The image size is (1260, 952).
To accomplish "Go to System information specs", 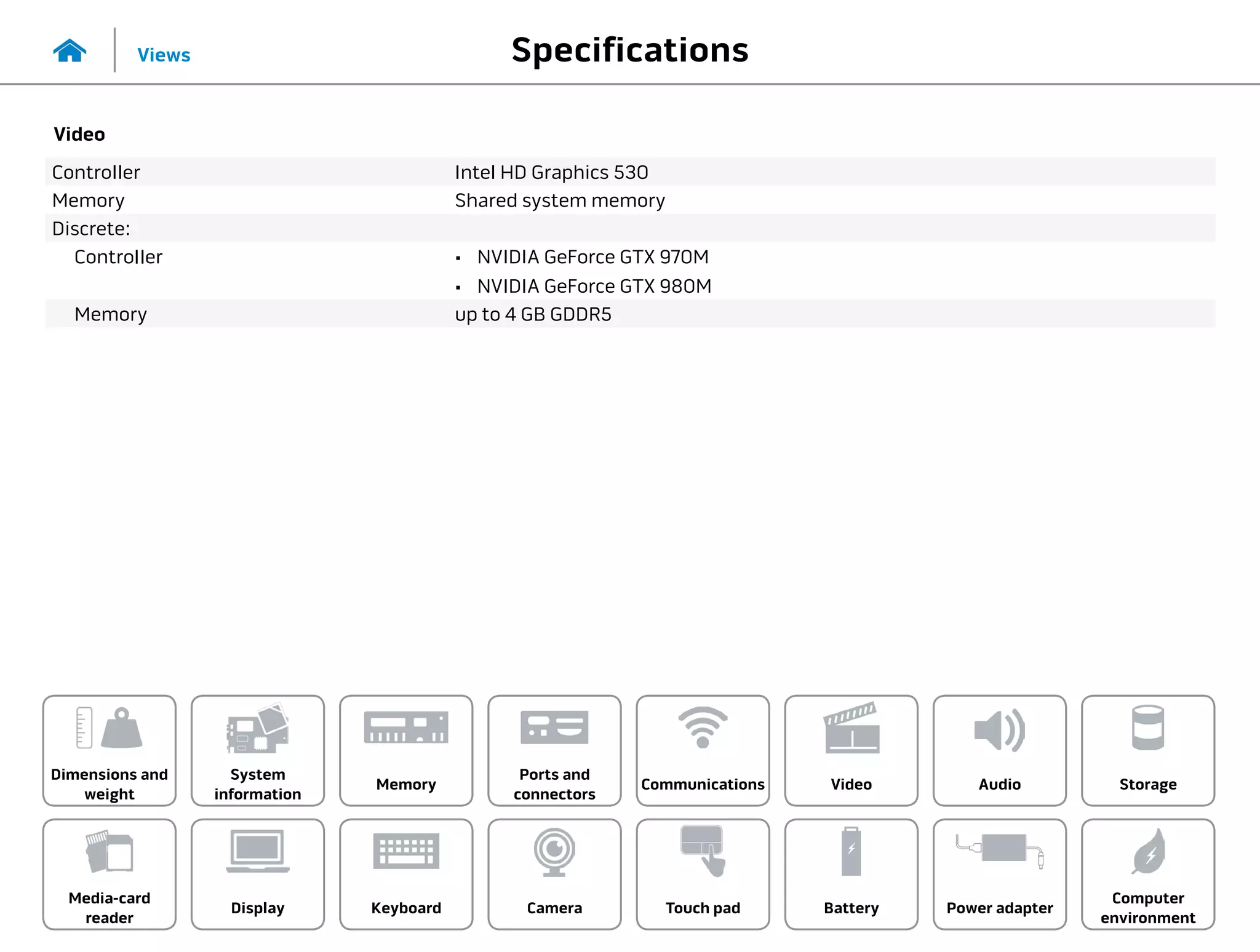I will point(258,750).
